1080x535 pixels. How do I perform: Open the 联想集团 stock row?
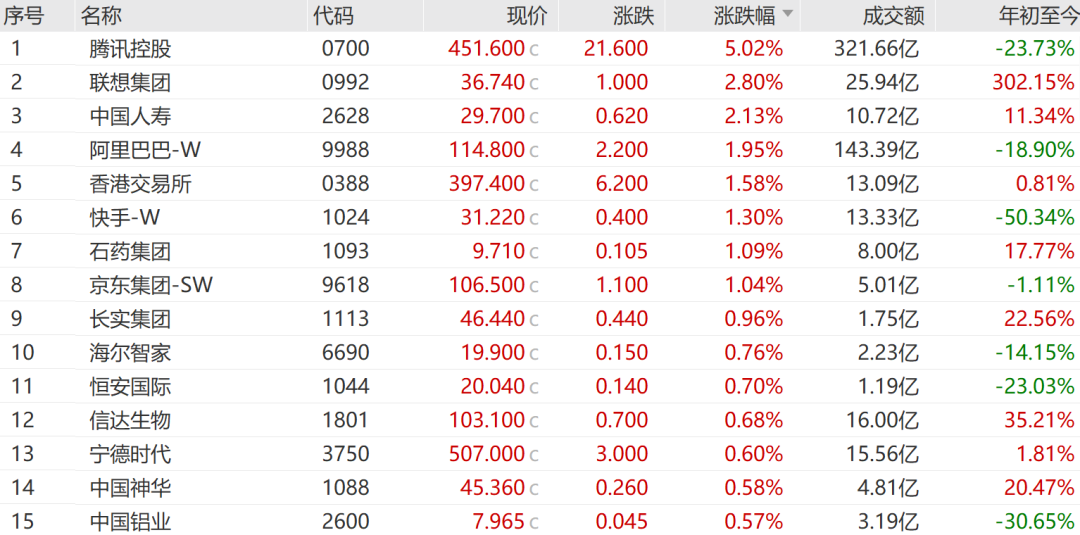click(540, 83)
